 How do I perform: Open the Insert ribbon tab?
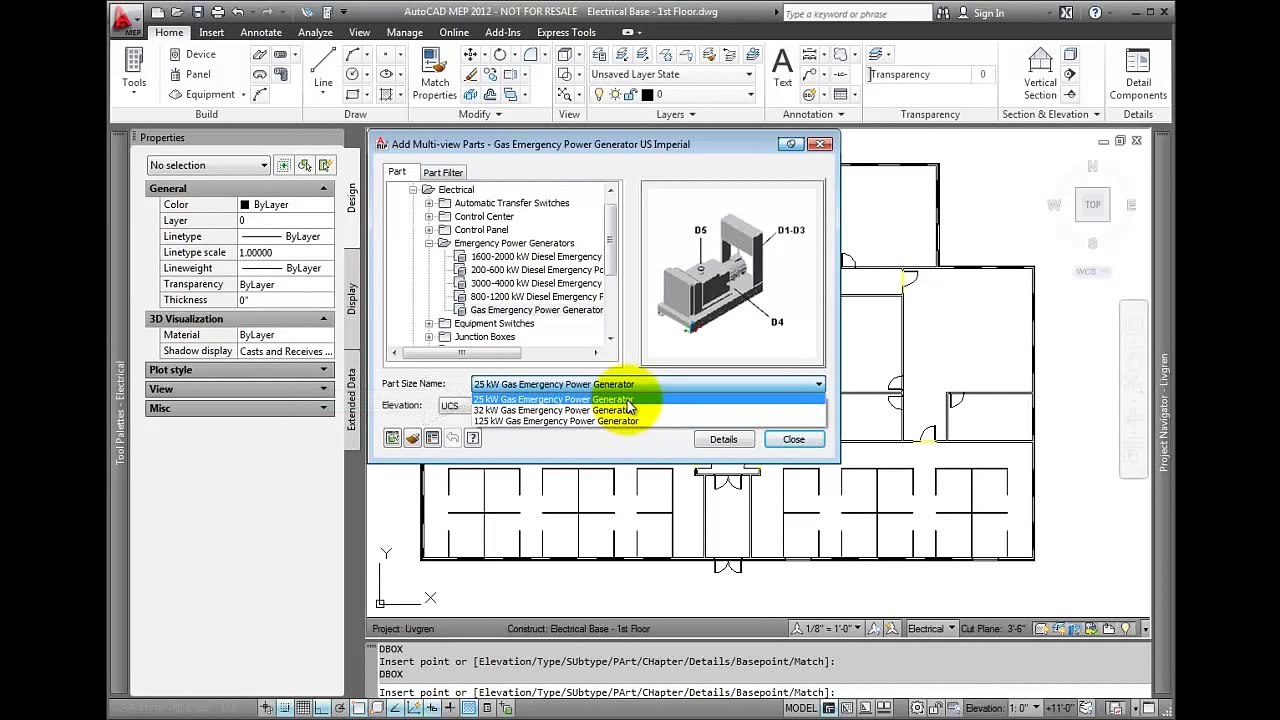[211, 32]
